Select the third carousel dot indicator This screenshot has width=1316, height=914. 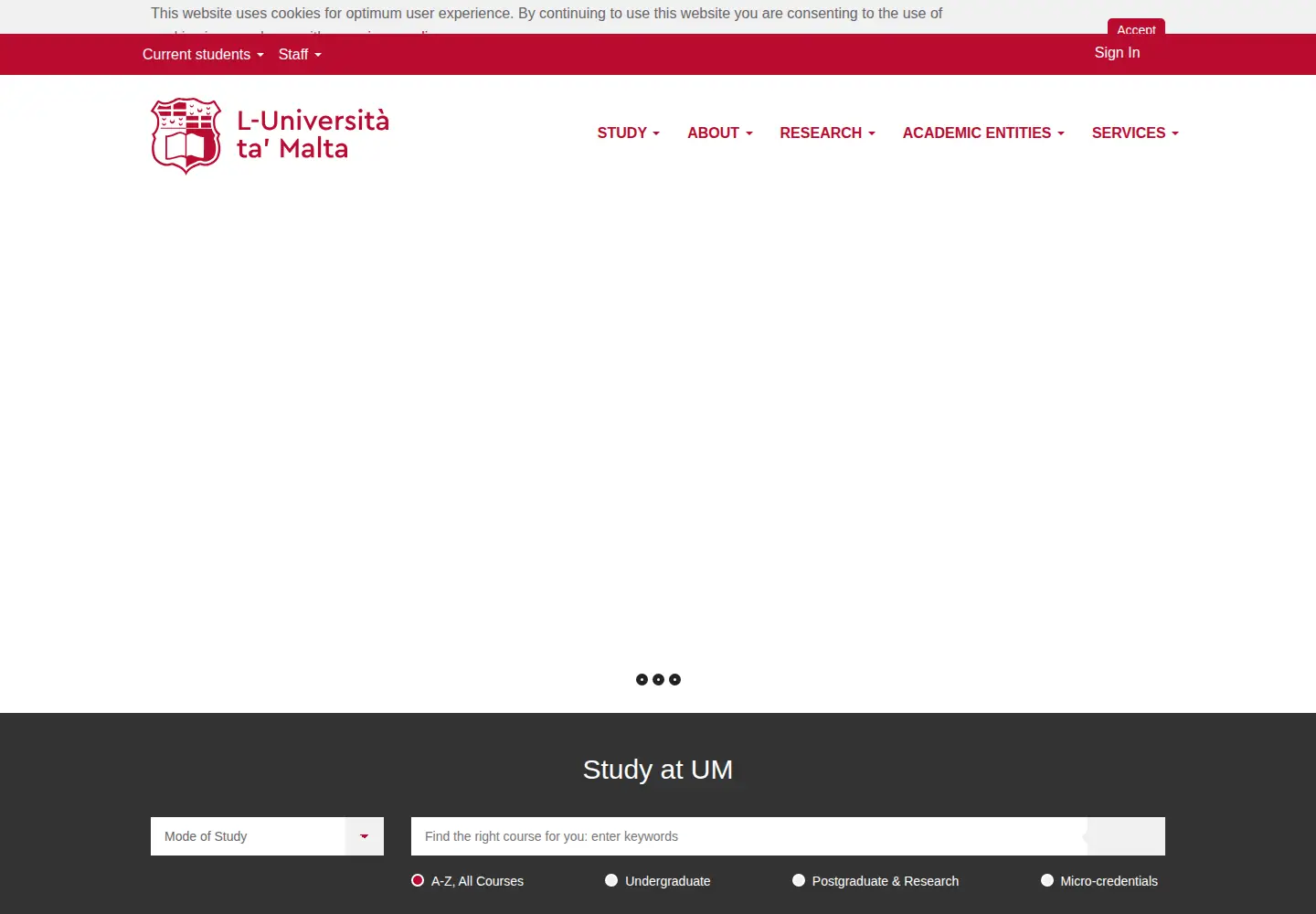tap(674, 679)
